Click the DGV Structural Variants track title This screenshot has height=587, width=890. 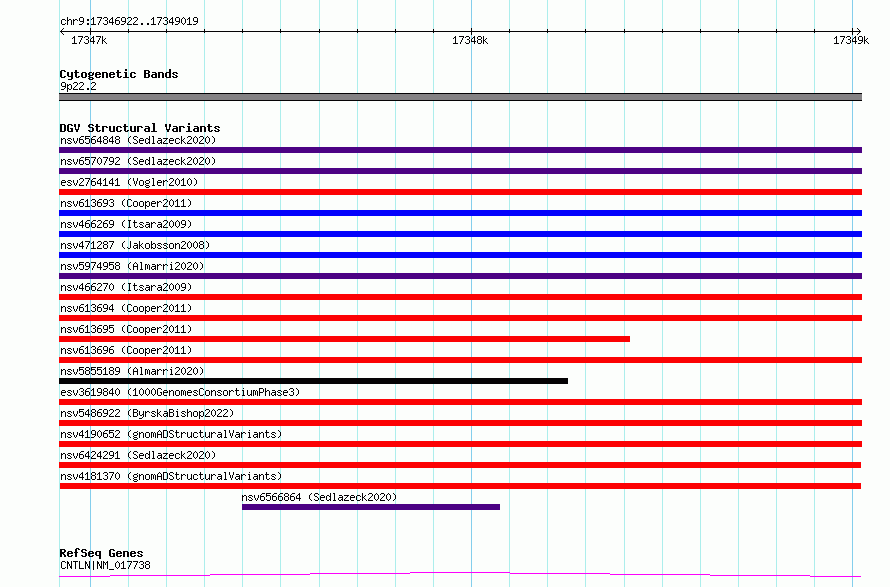pyautogui.click(x=140, y=128)
